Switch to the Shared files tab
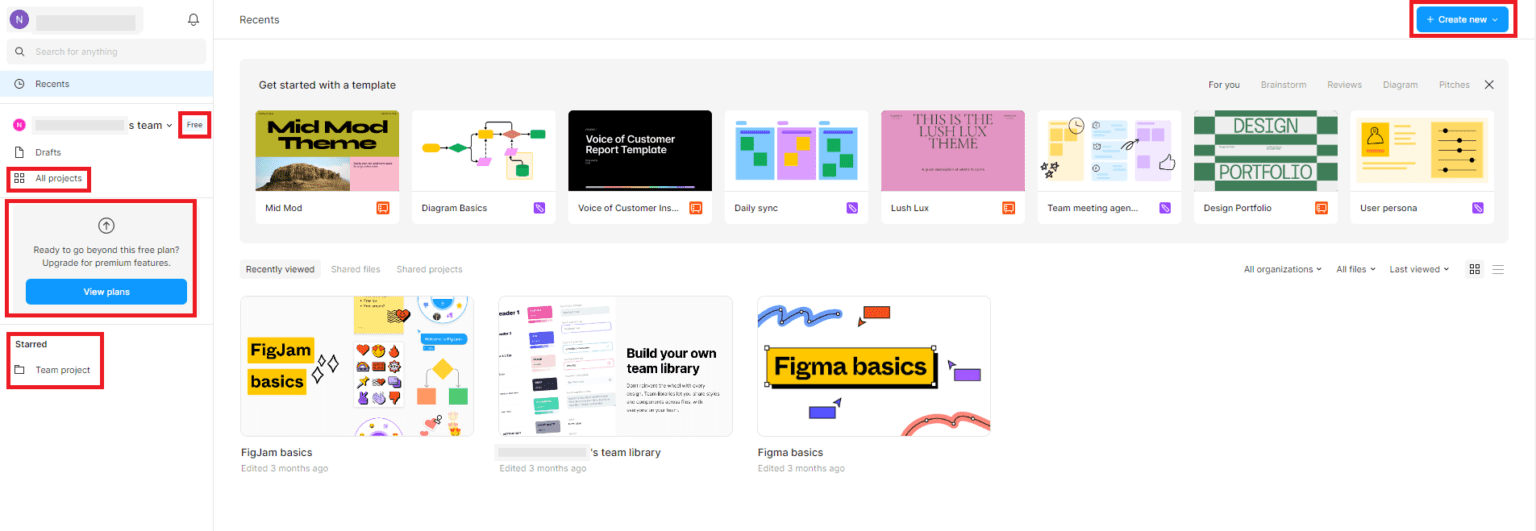 (356, 269)
